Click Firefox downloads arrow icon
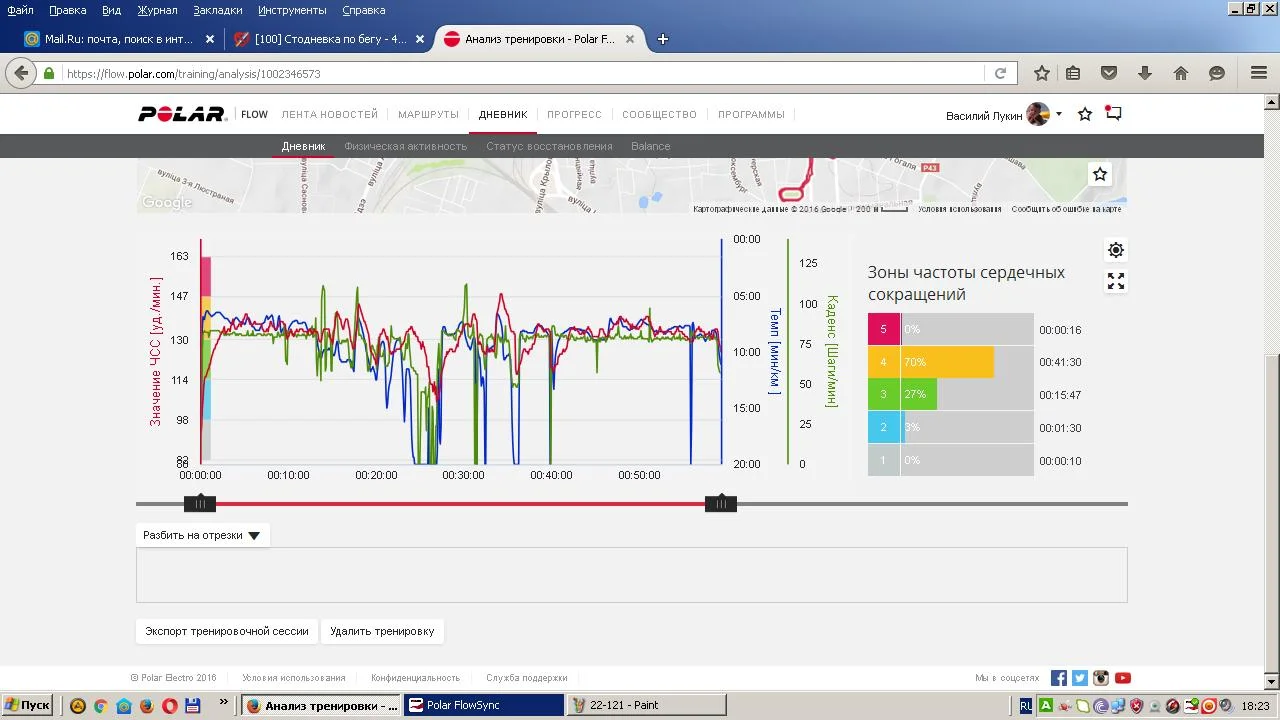Viewport: 1280px width, 720px height. [1145, 73]
